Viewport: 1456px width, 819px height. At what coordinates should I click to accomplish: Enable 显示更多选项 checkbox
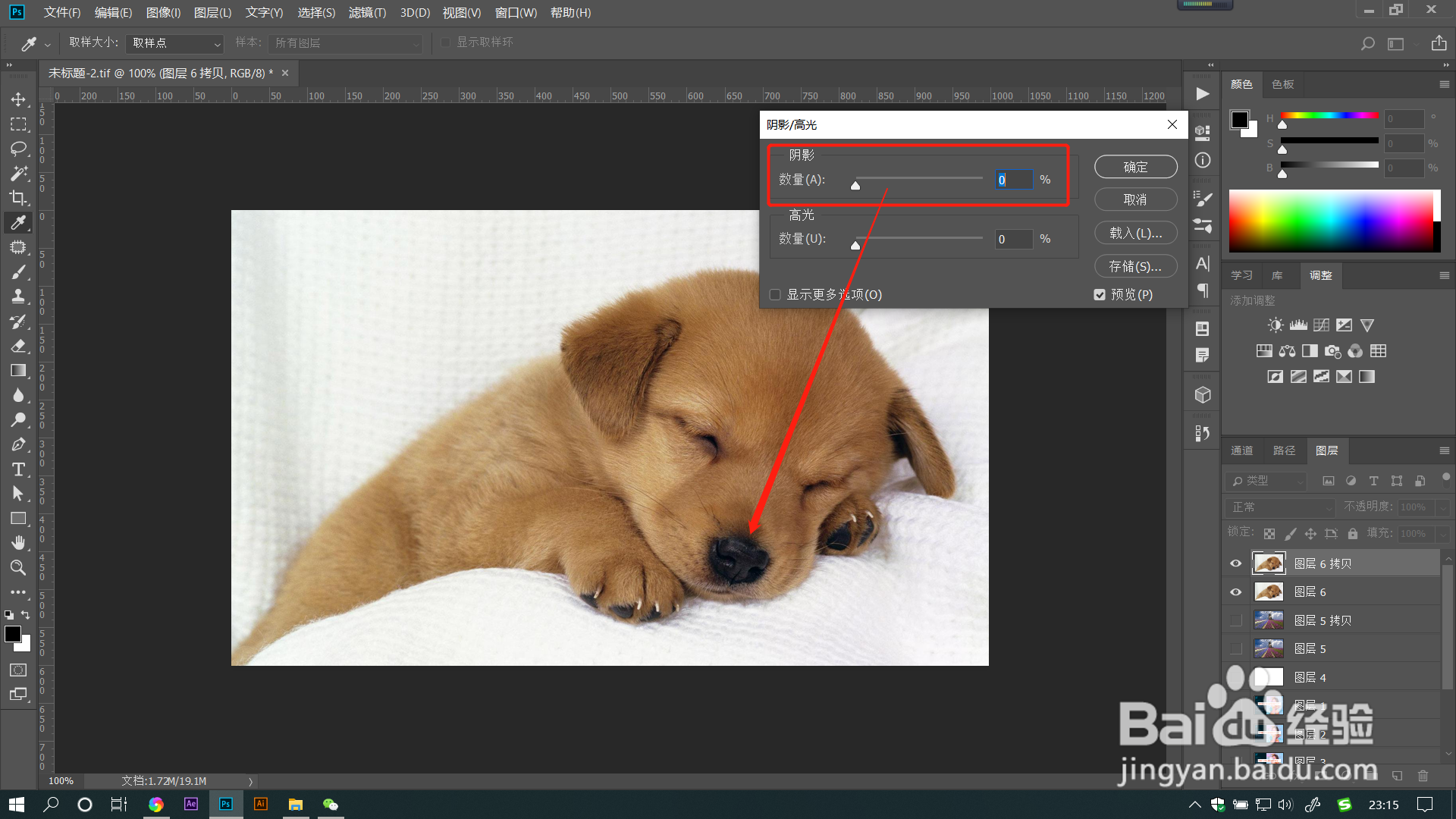(775, 295)
